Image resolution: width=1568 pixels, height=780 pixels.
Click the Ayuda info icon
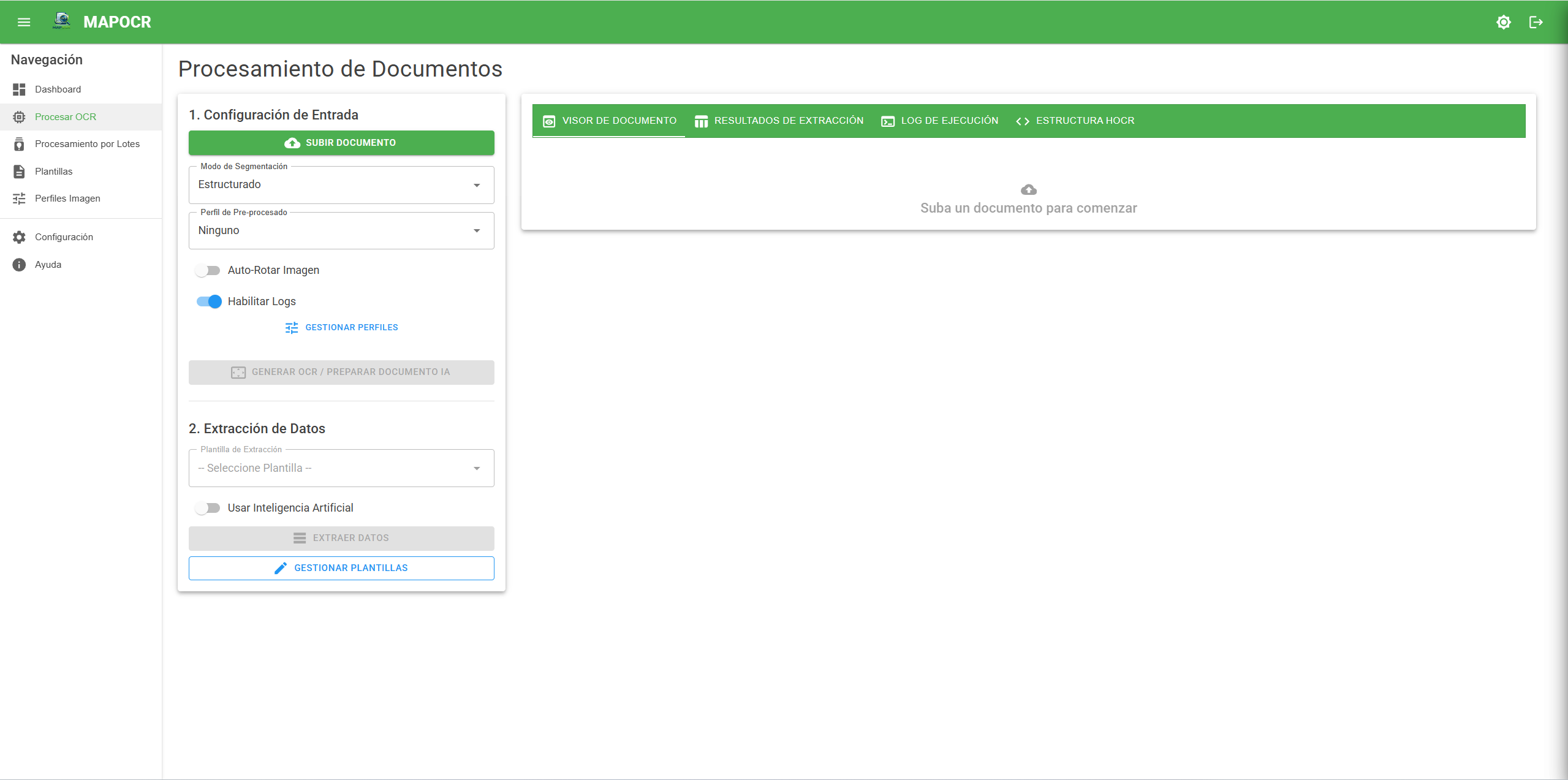pos(19,265)
